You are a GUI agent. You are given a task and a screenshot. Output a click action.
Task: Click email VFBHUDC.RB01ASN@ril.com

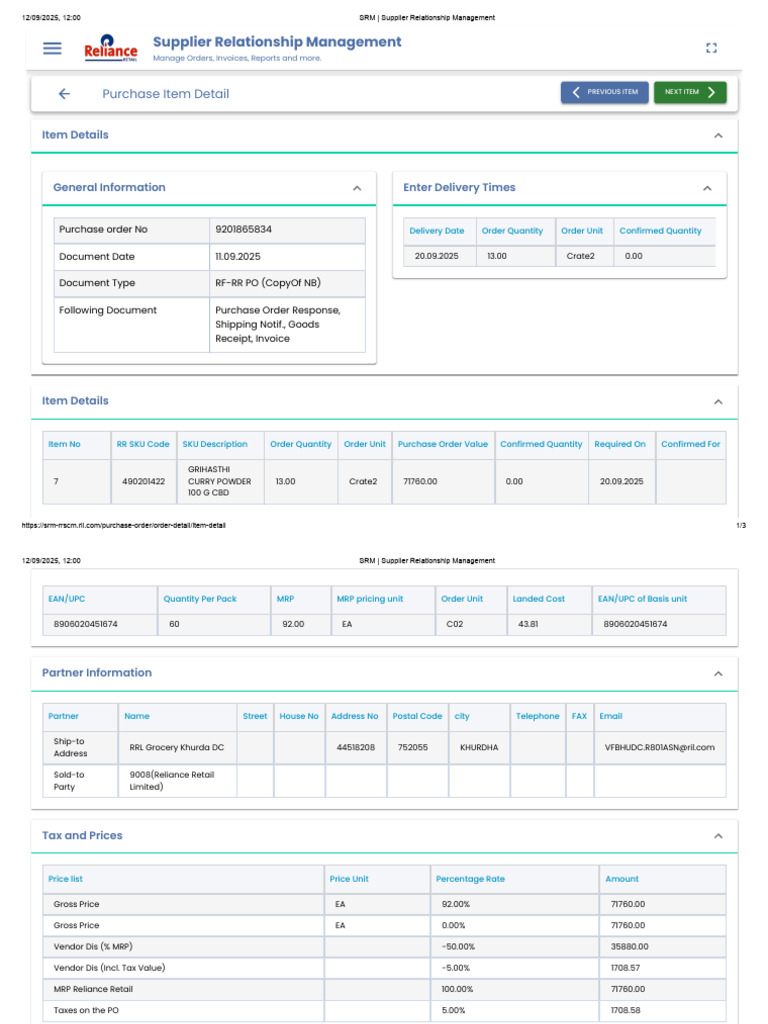pyautogui.click(x=660, y=747)
